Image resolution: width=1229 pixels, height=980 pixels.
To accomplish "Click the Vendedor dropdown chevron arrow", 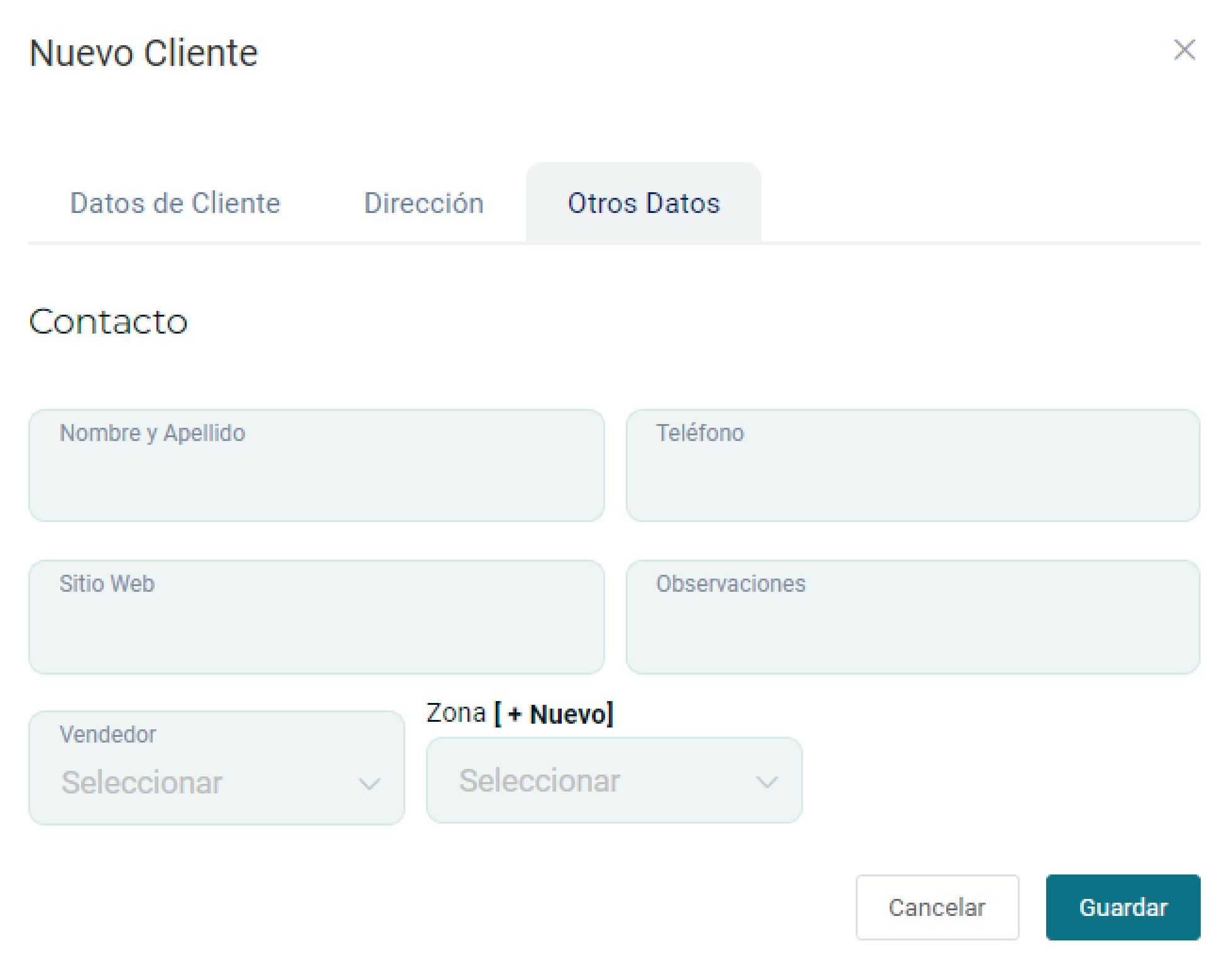I will [x=369, y=783].
